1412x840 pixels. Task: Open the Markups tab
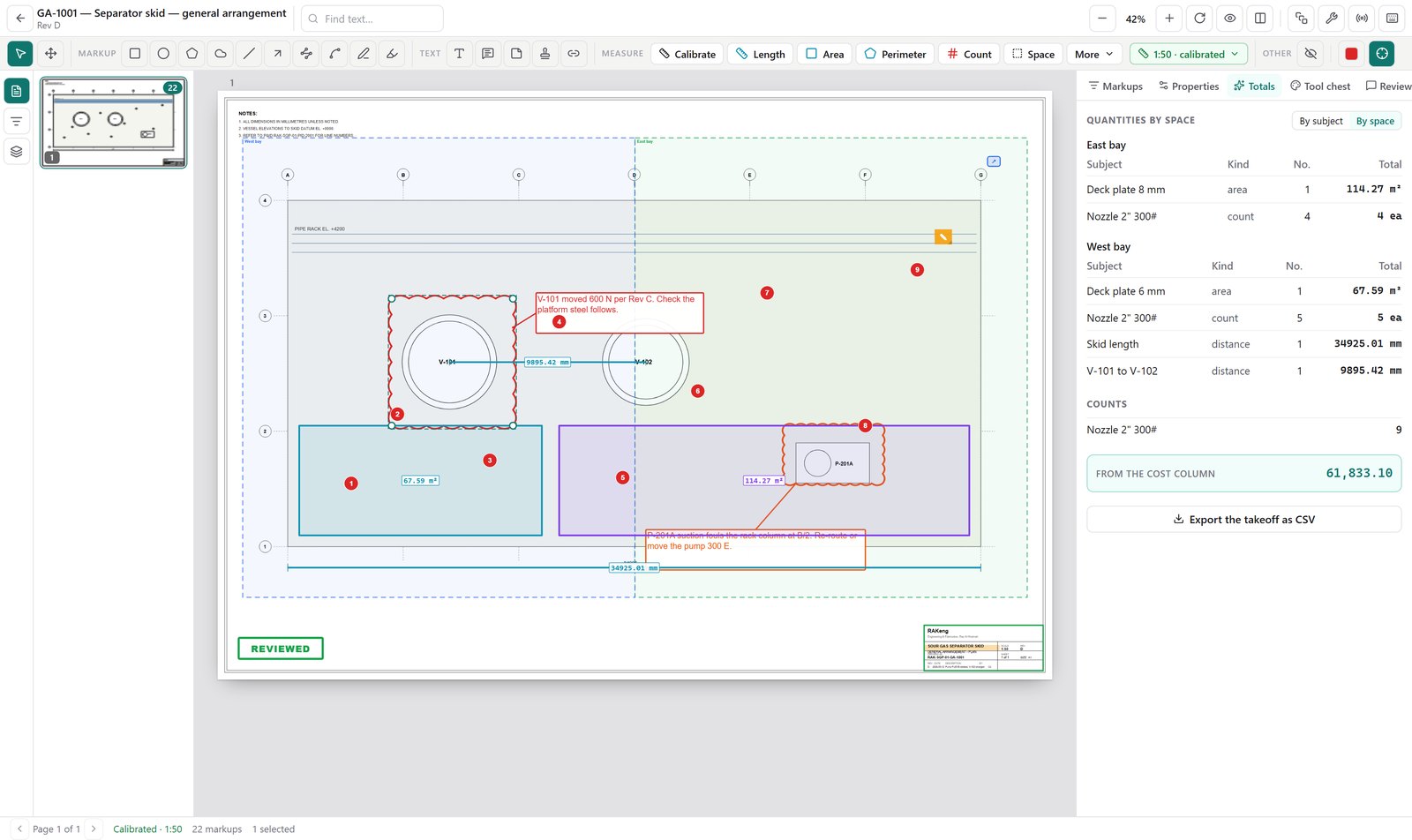pyautogui.click(x=1115, y=86)
